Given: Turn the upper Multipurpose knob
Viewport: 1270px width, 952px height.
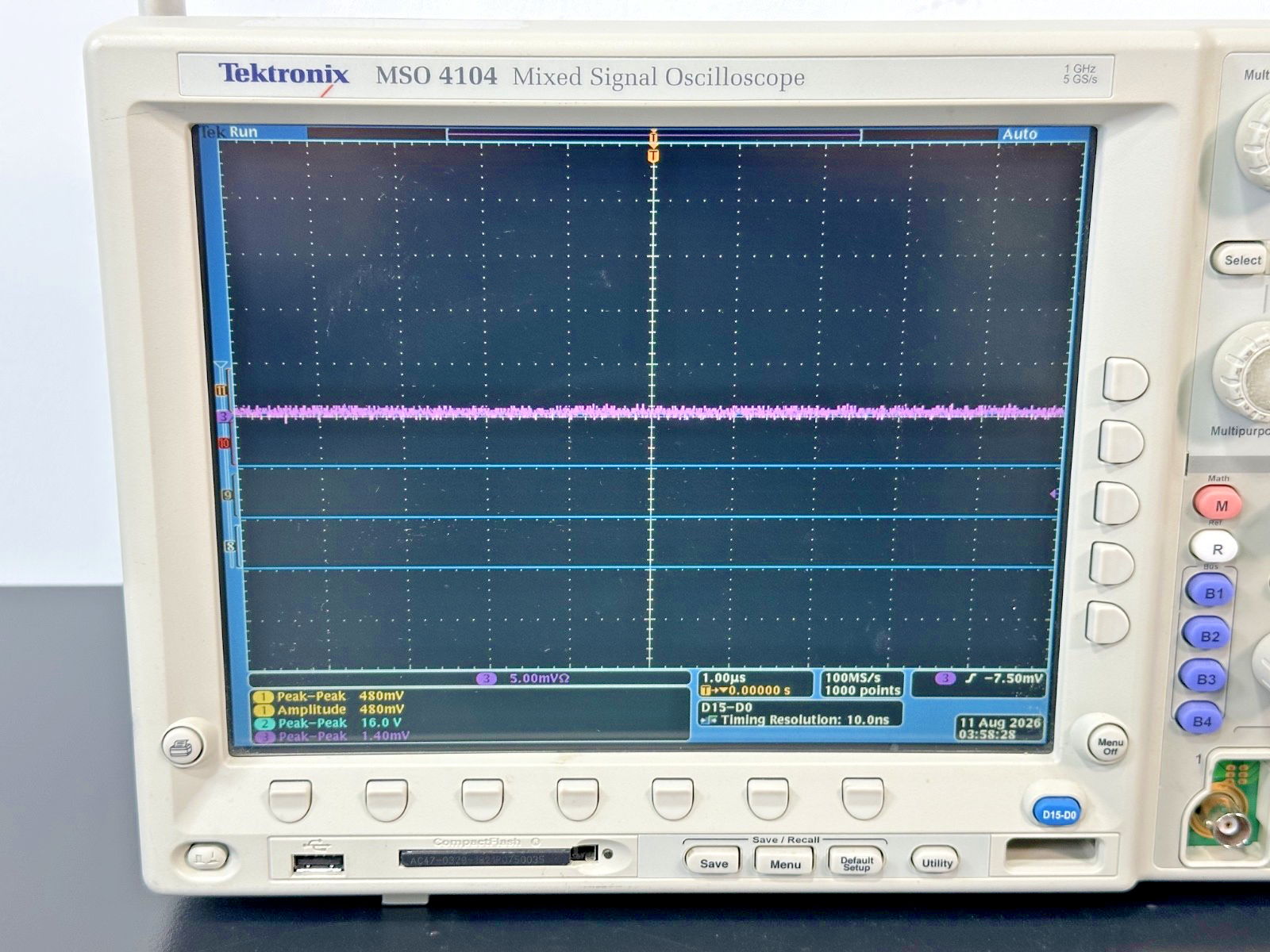Looking at the screenshot, I should (1256, 143).
